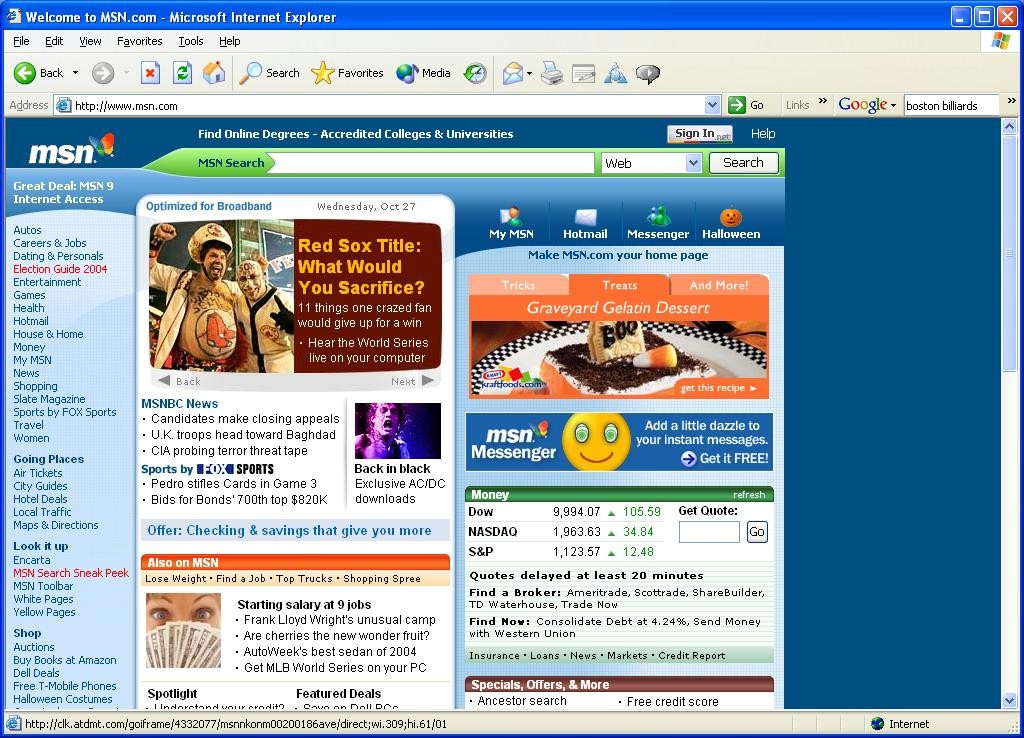Image resolution: width=1024 pixels, height=738 pixels.
Task: Open the Messenger icon in MSN header
Action: [x=658, y=217]
